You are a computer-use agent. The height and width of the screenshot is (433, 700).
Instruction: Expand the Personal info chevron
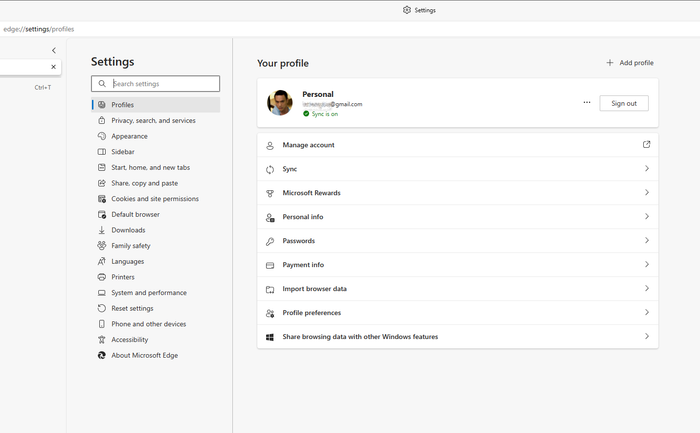point(647,216)
